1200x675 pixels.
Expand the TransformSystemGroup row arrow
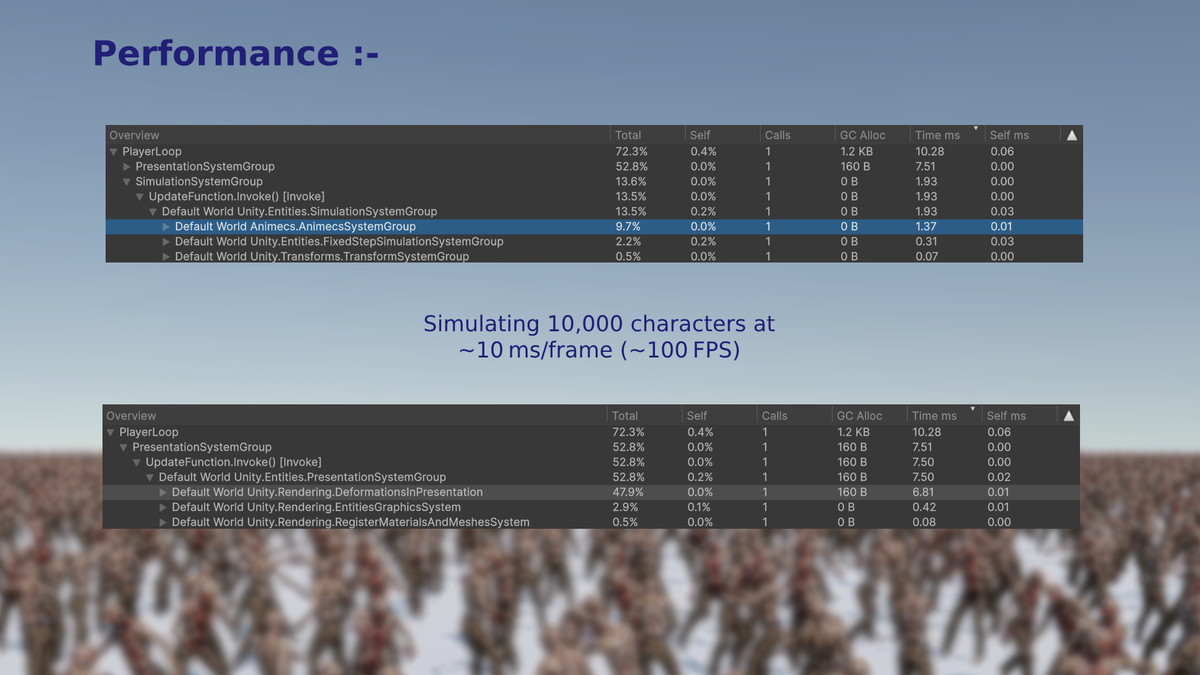(x=166, y=257)
